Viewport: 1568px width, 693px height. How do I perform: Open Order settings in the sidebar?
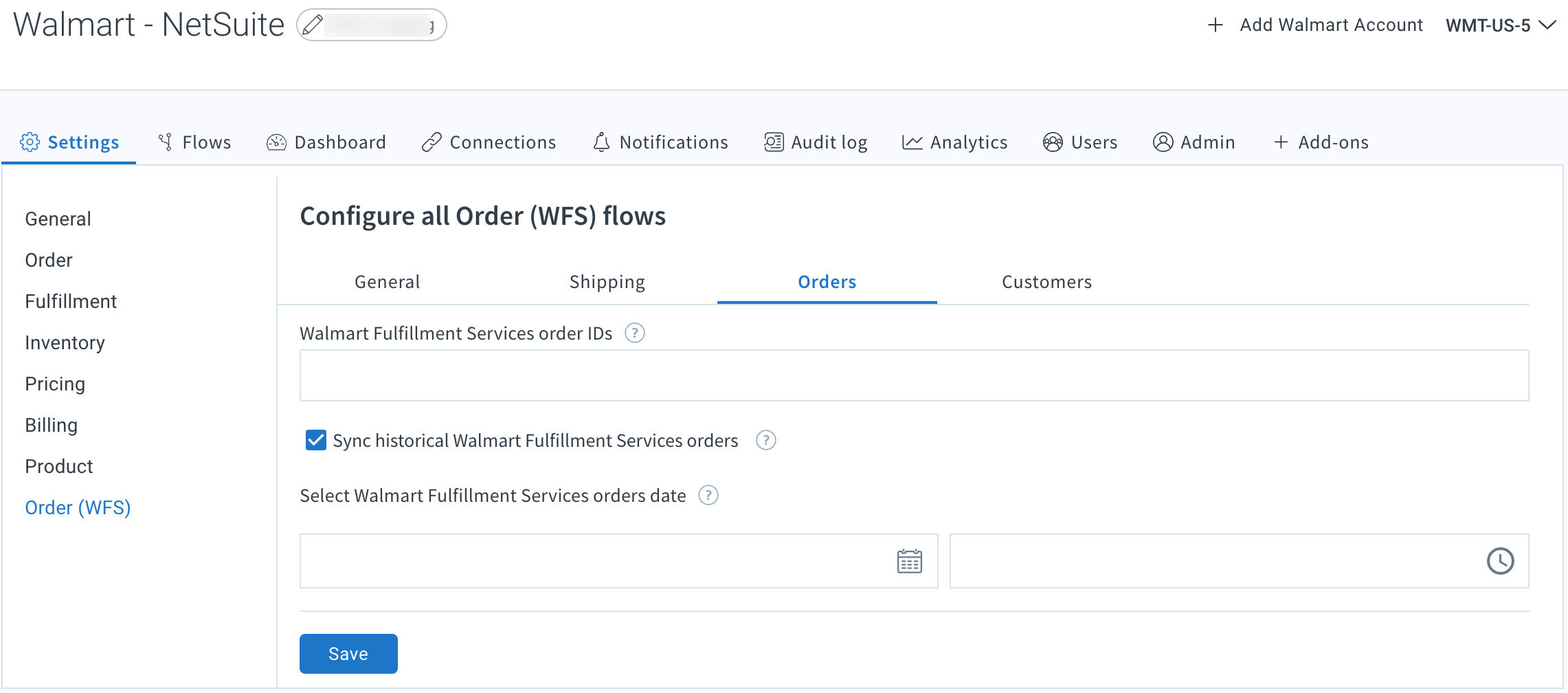point(49,260)
